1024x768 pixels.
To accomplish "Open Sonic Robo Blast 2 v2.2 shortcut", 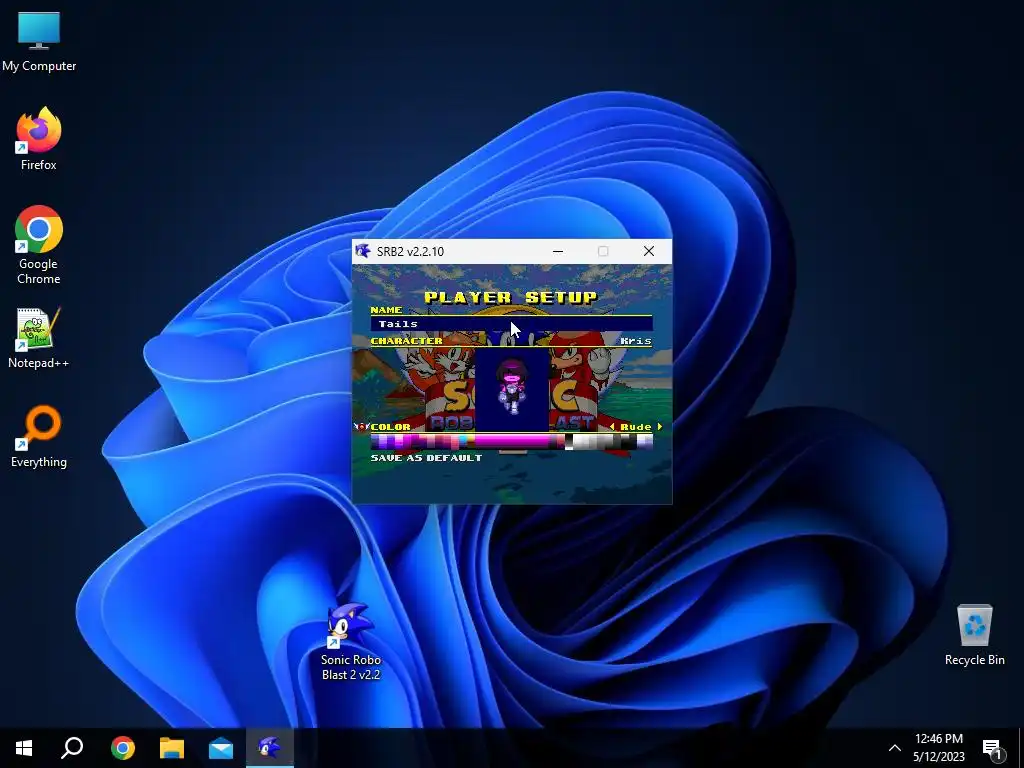I will pyautogui.click(x=351, y=641).
